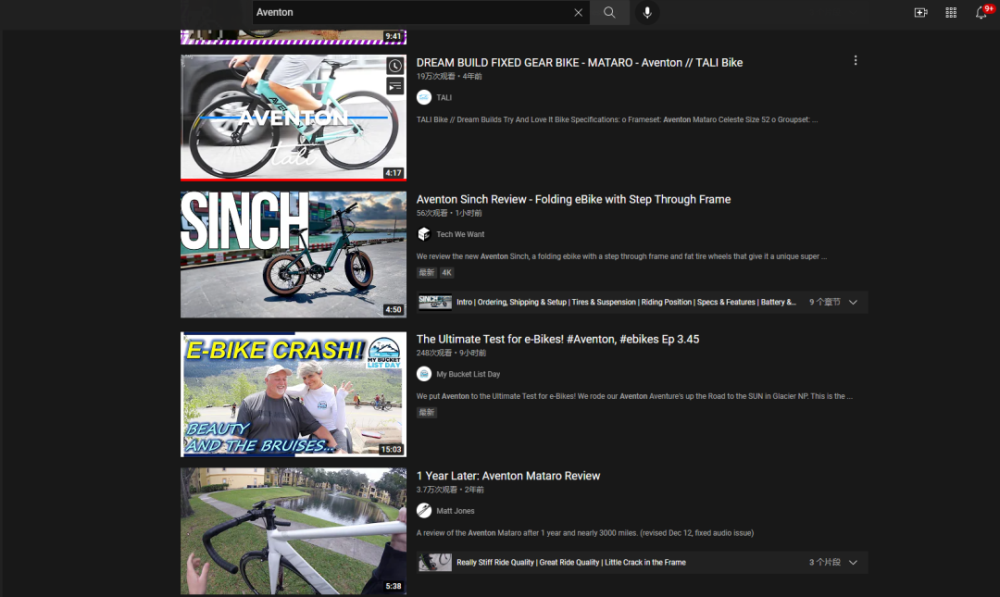Open Matt Jones channel avatar
Viewport: 1000px width, 597px height.
(x=424, y=510)
